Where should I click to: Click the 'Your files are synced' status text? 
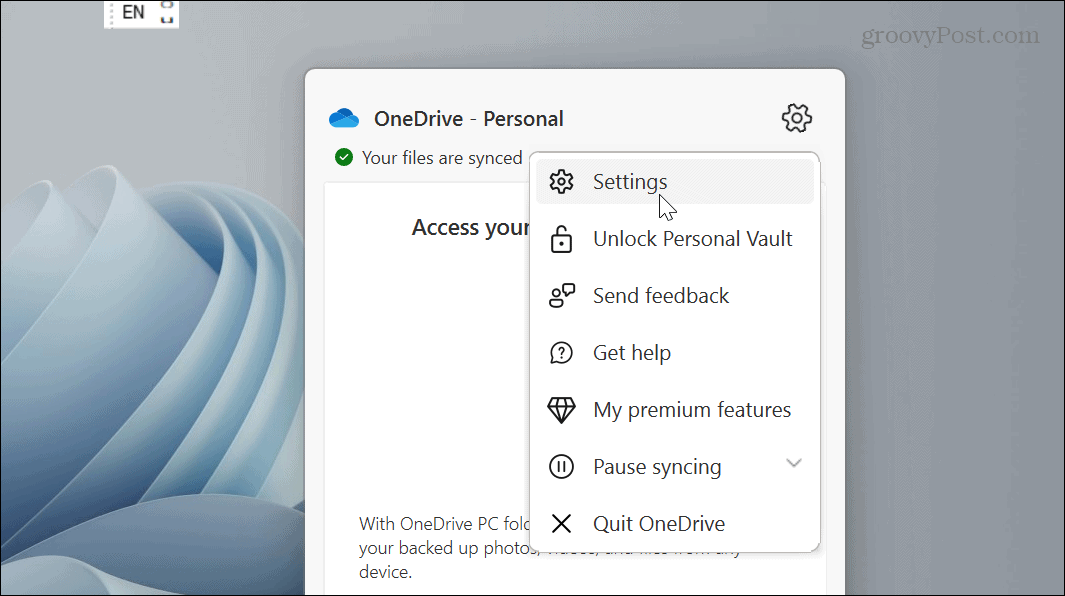[442, 158]
